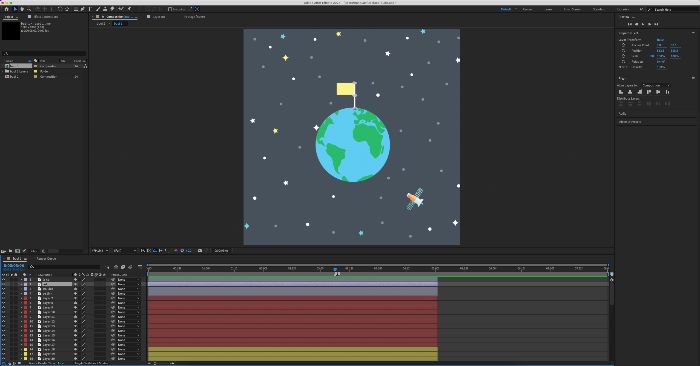Open the timeline Graph Editor icon
Screen dimensions: 700x366
click(x=140, y=266)
